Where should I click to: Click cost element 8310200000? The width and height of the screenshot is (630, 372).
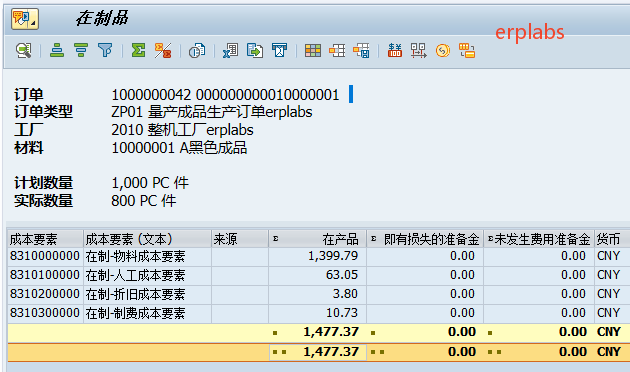[45, 294]
